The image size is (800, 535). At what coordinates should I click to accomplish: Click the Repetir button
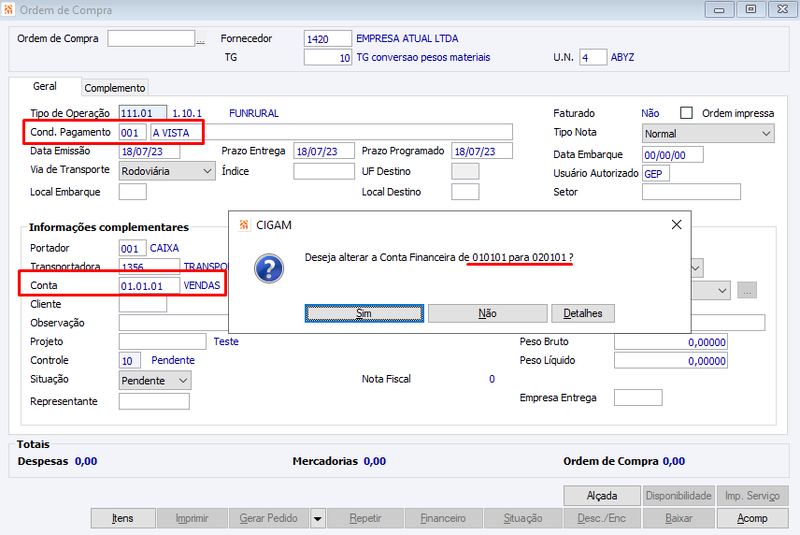click(365, 518)
